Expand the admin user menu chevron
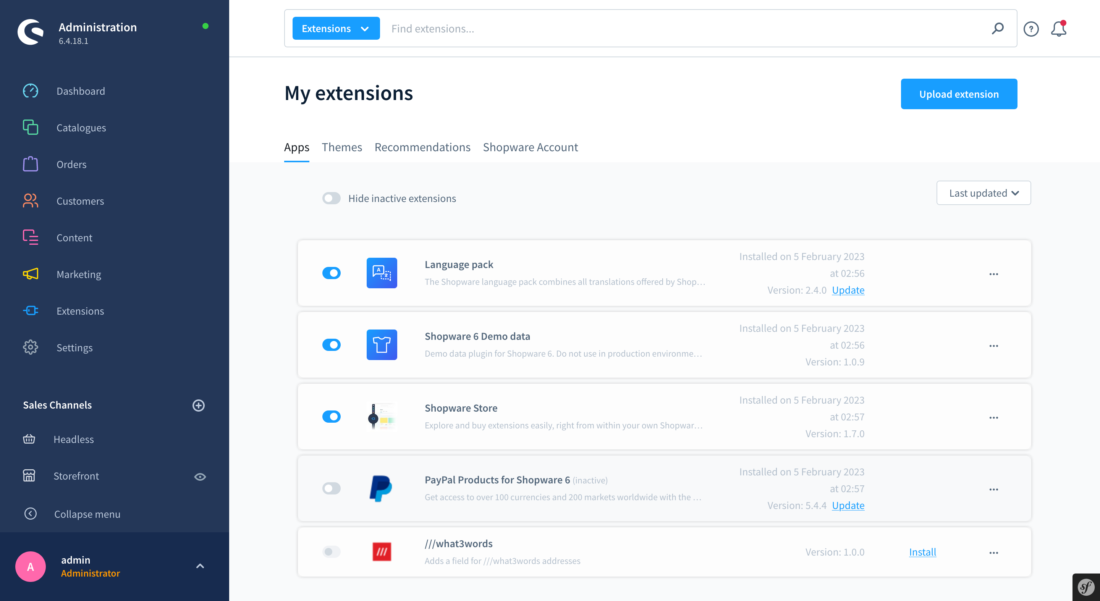1100x601 pixels. click(x=200, y=566)
